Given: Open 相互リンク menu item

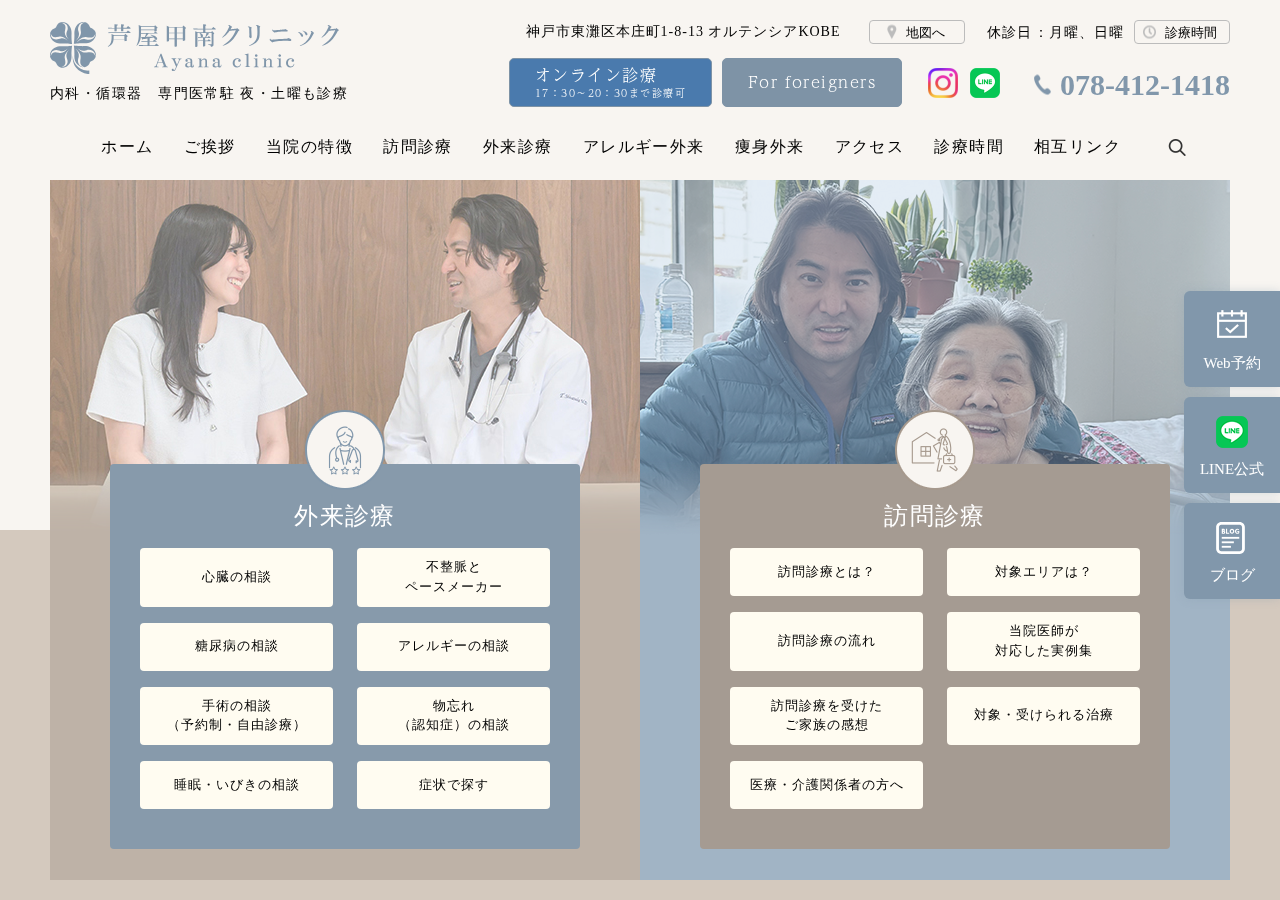Looking at the screenshot, I should point(1077,147).
